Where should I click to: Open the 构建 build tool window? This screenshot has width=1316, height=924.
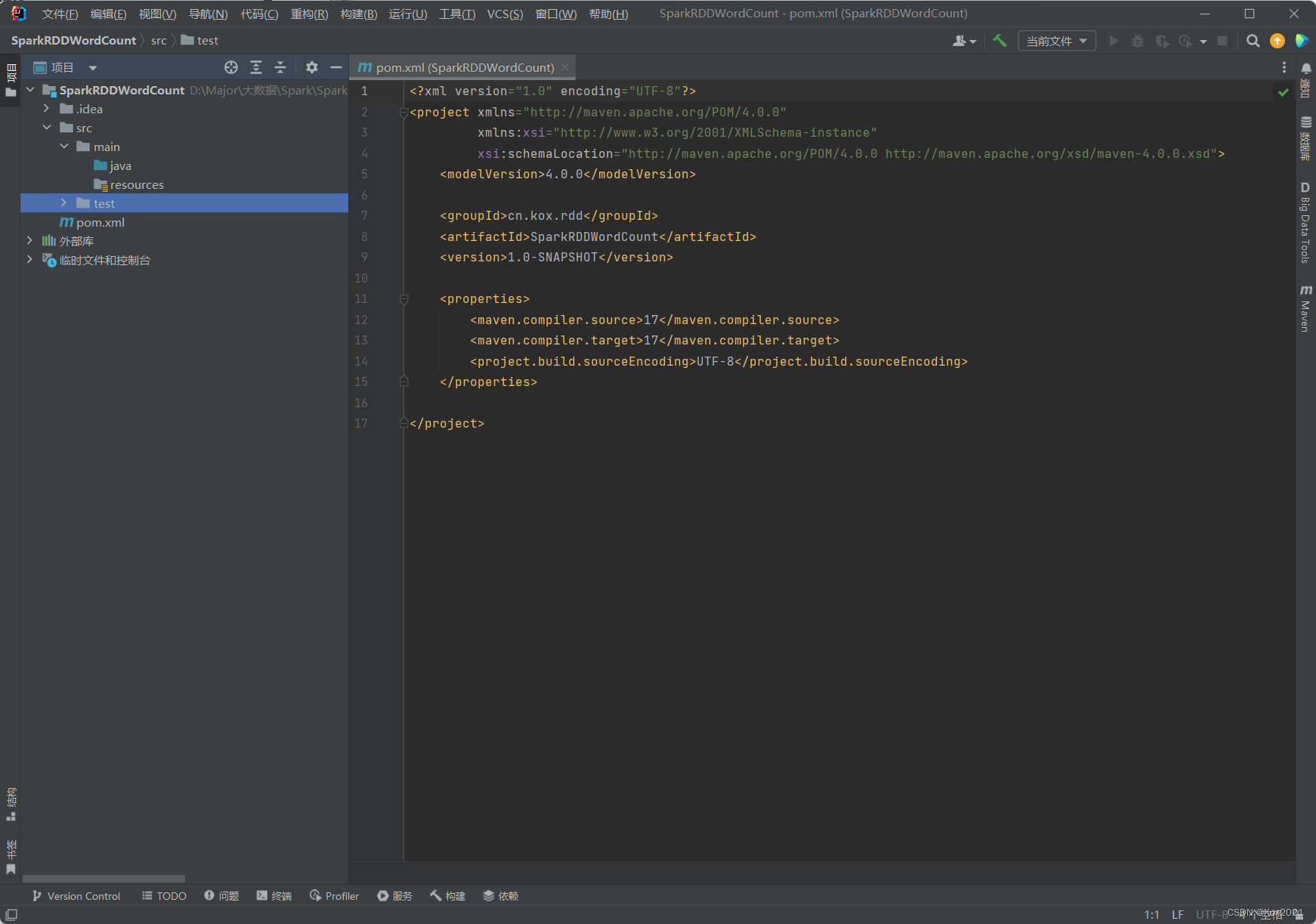tap(448, 896)
